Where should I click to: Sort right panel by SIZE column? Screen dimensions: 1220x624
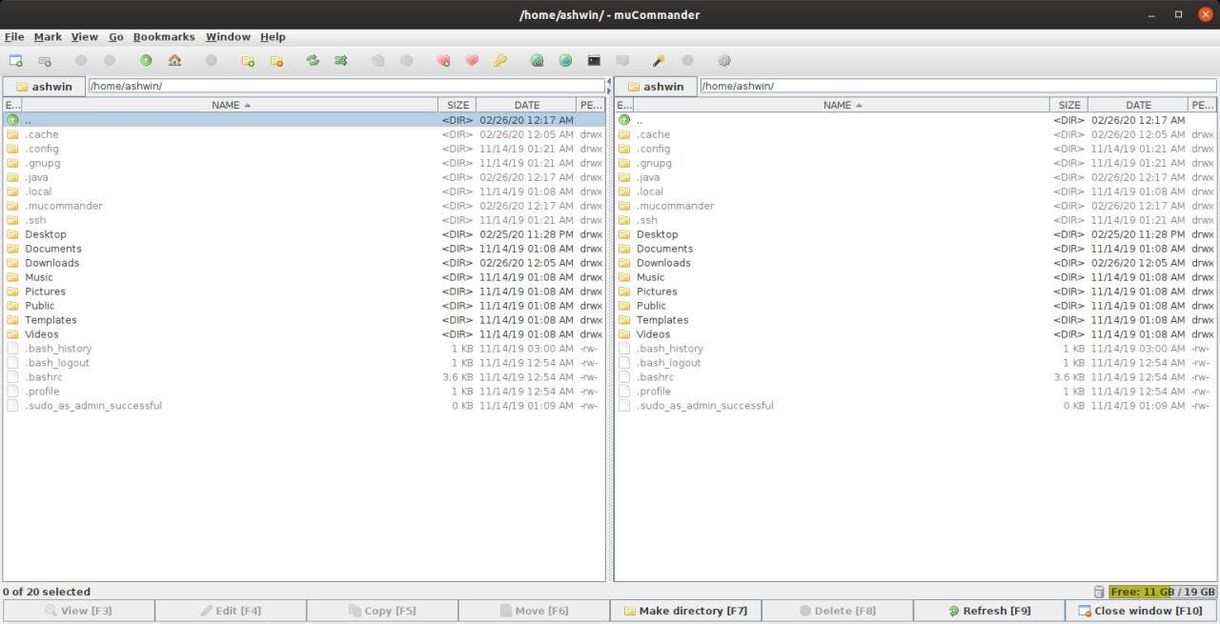(1070, 105)
